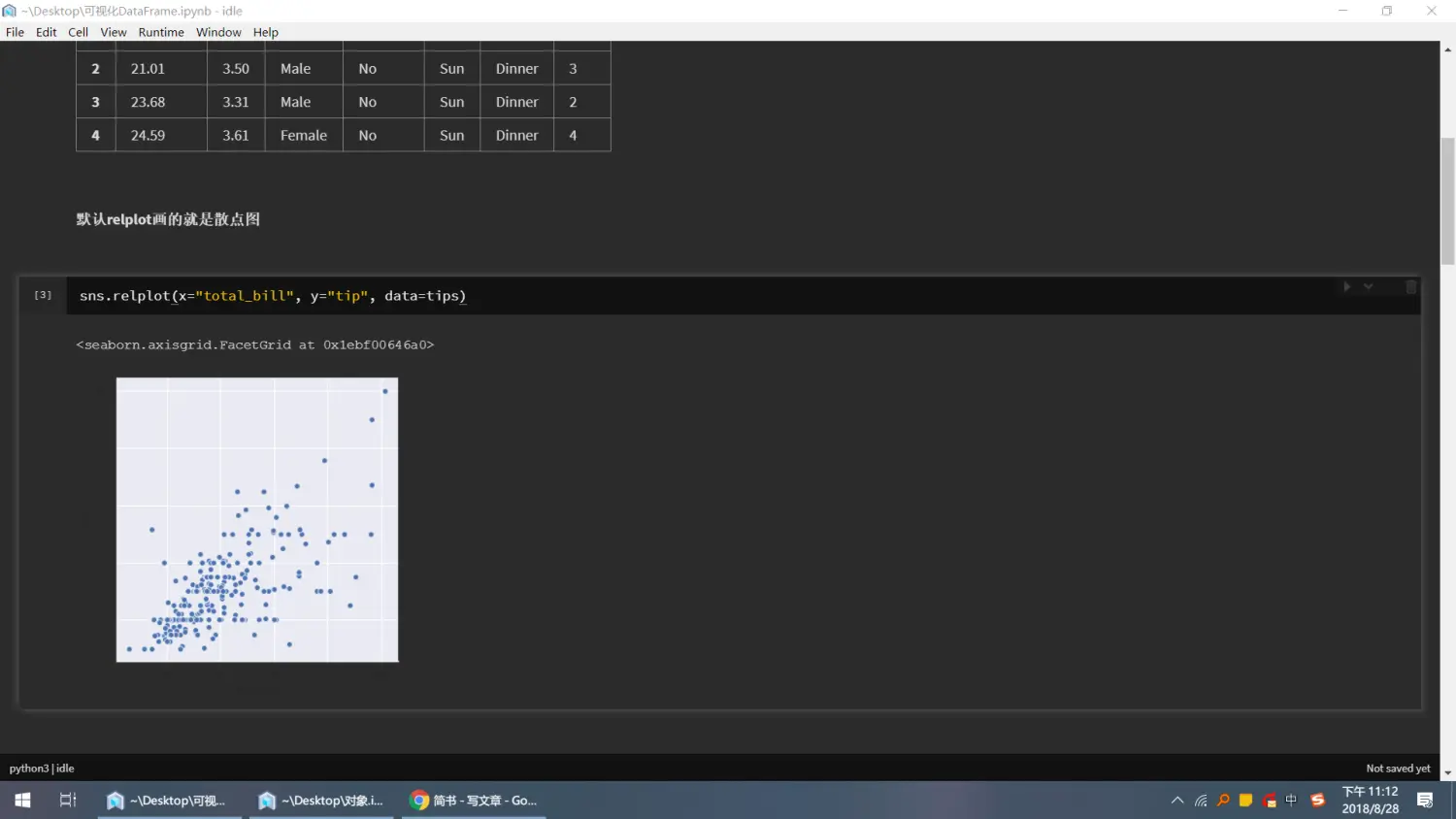Open the red mail tray icon
The image size is (1456, 819).
click(1270, 801)
